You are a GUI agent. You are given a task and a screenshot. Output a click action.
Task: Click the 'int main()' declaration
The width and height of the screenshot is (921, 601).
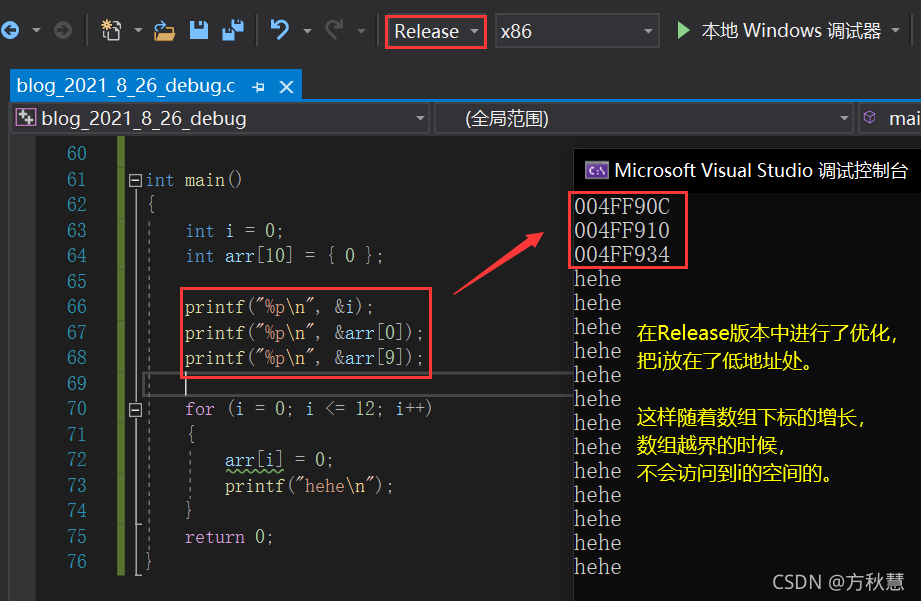click(x=194, y=180)
